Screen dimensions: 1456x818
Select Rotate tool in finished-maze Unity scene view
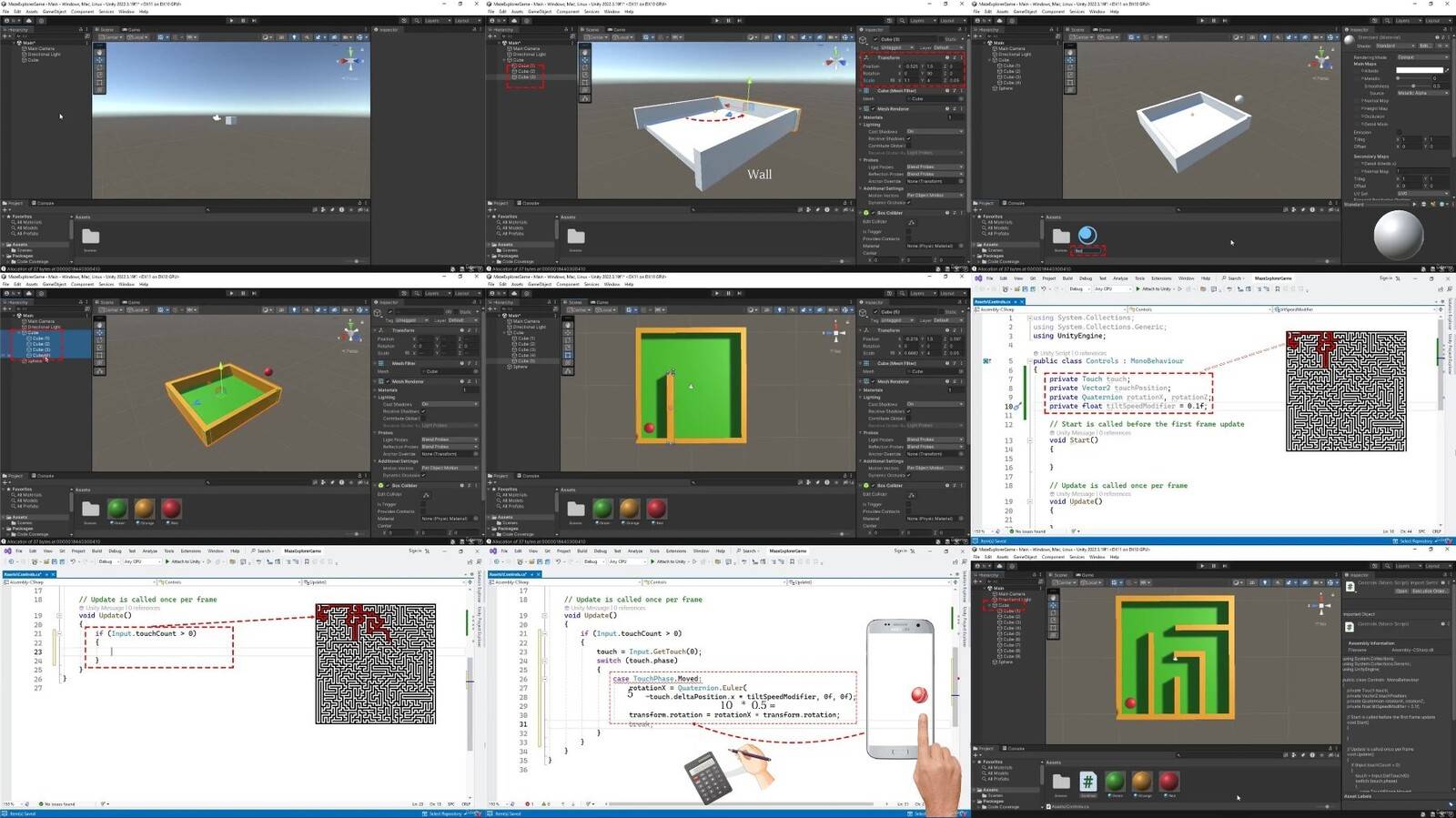coord(1053,612)
